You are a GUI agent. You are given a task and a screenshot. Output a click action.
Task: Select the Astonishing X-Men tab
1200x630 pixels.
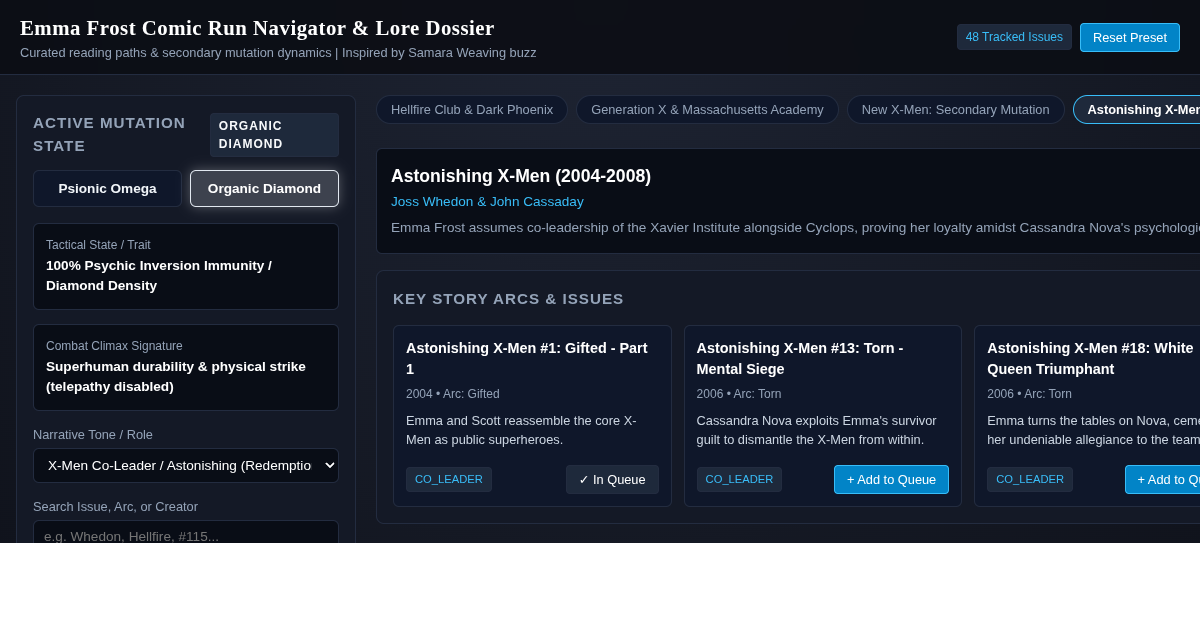1137,109
